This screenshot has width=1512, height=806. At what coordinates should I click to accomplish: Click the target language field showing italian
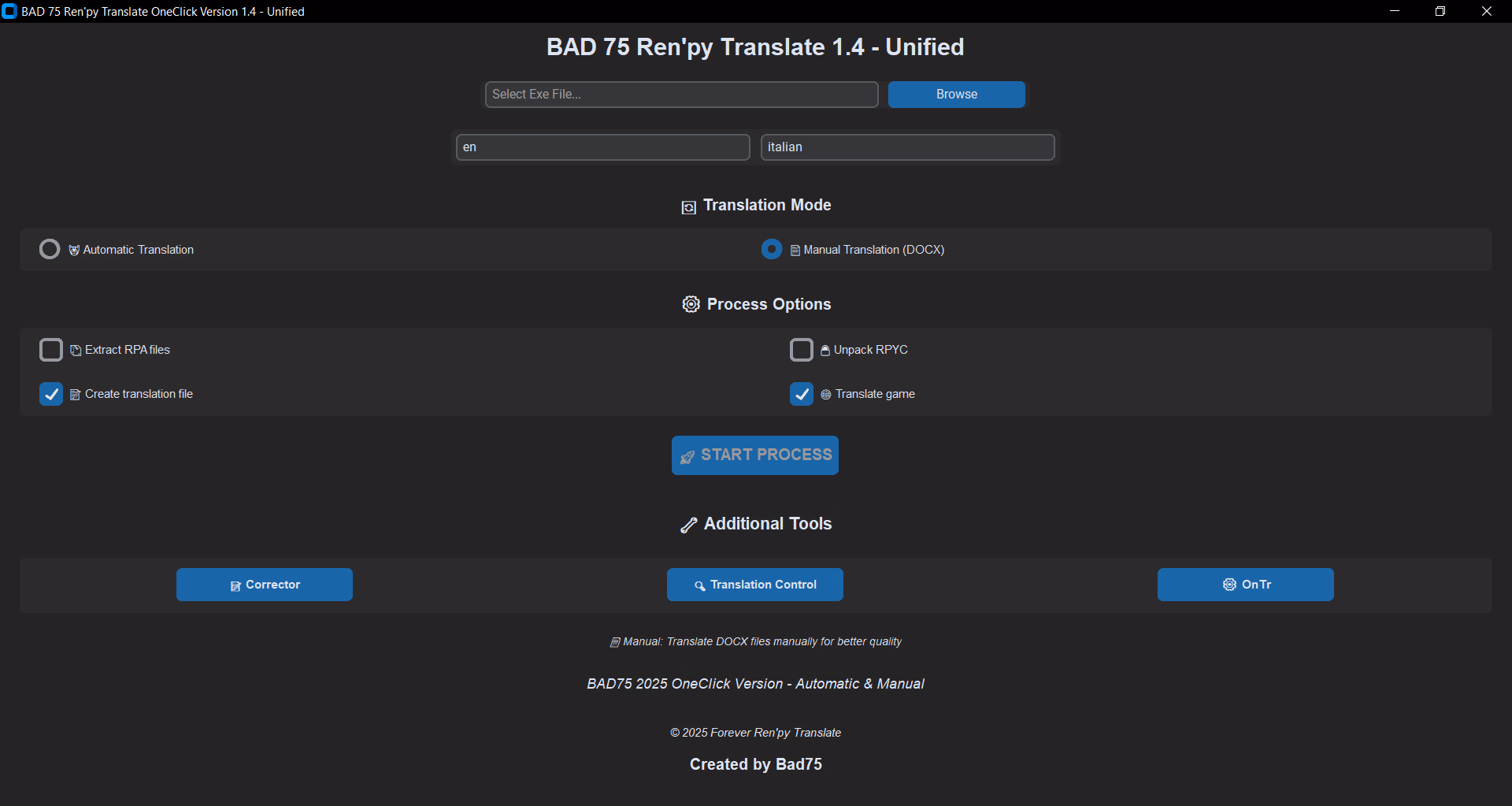tap(907, 147)
